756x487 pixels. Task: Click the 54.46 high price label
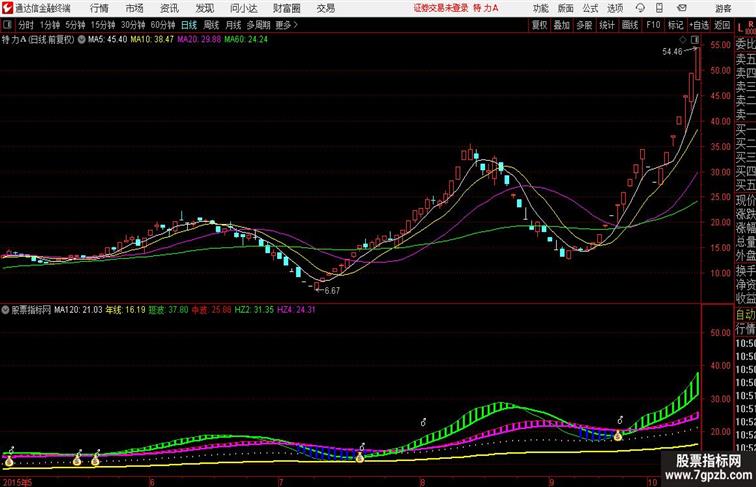tap(672, 52)
